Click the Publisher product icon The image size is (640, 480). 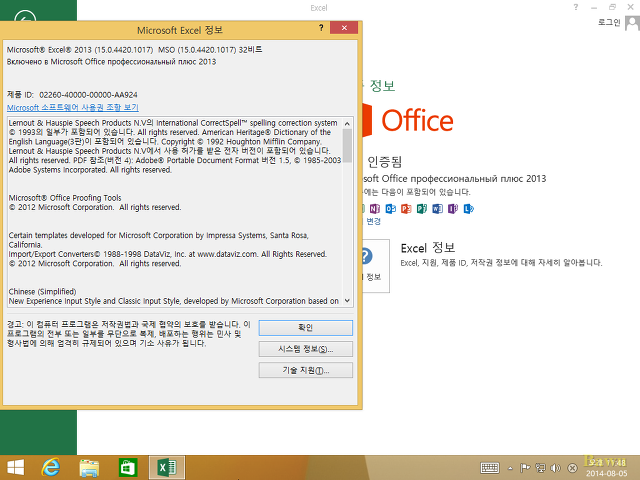422,209
